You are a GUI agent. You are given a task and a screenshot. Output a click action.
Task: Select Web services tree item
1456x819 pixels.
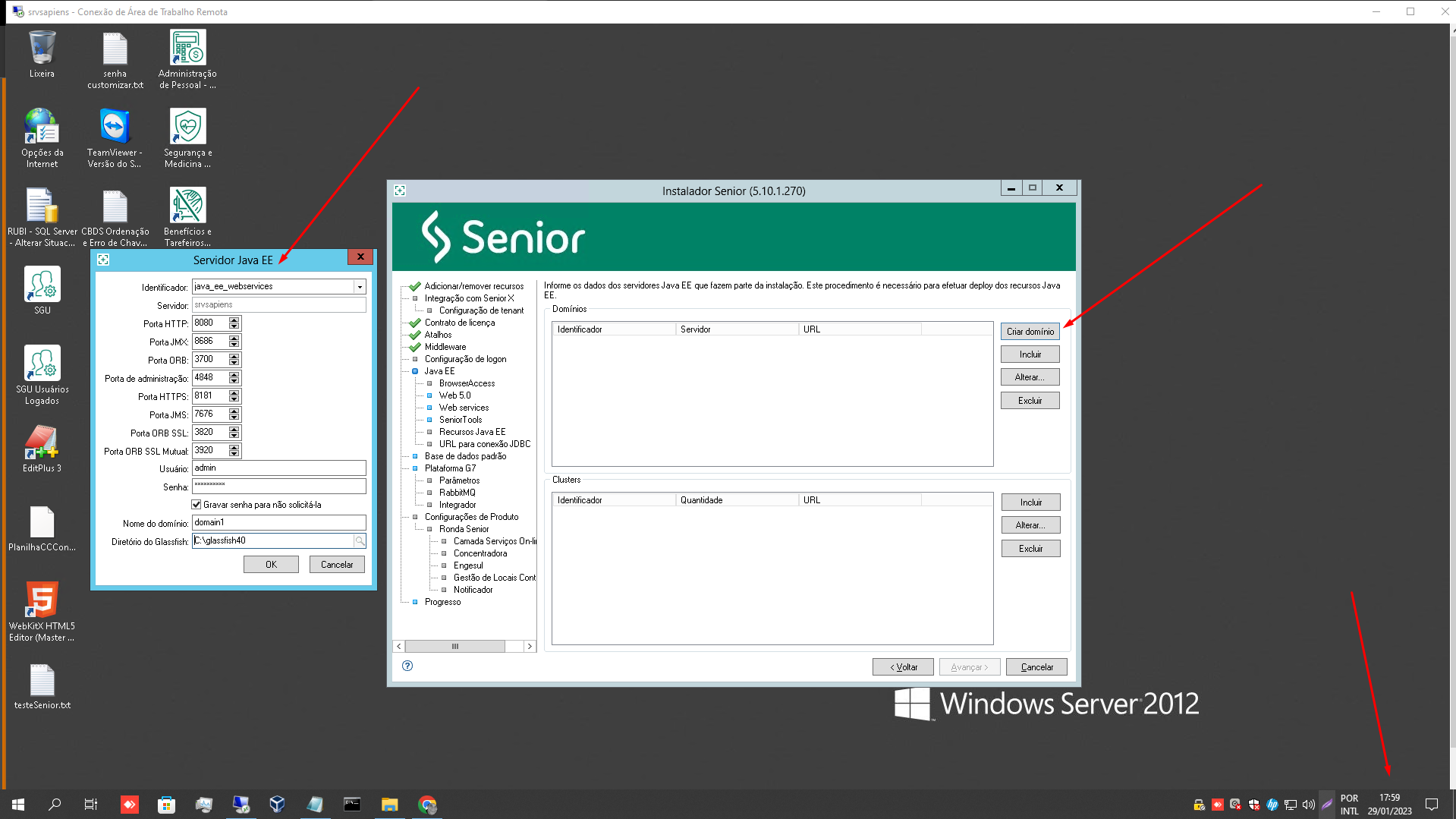[x=464, y=408]
